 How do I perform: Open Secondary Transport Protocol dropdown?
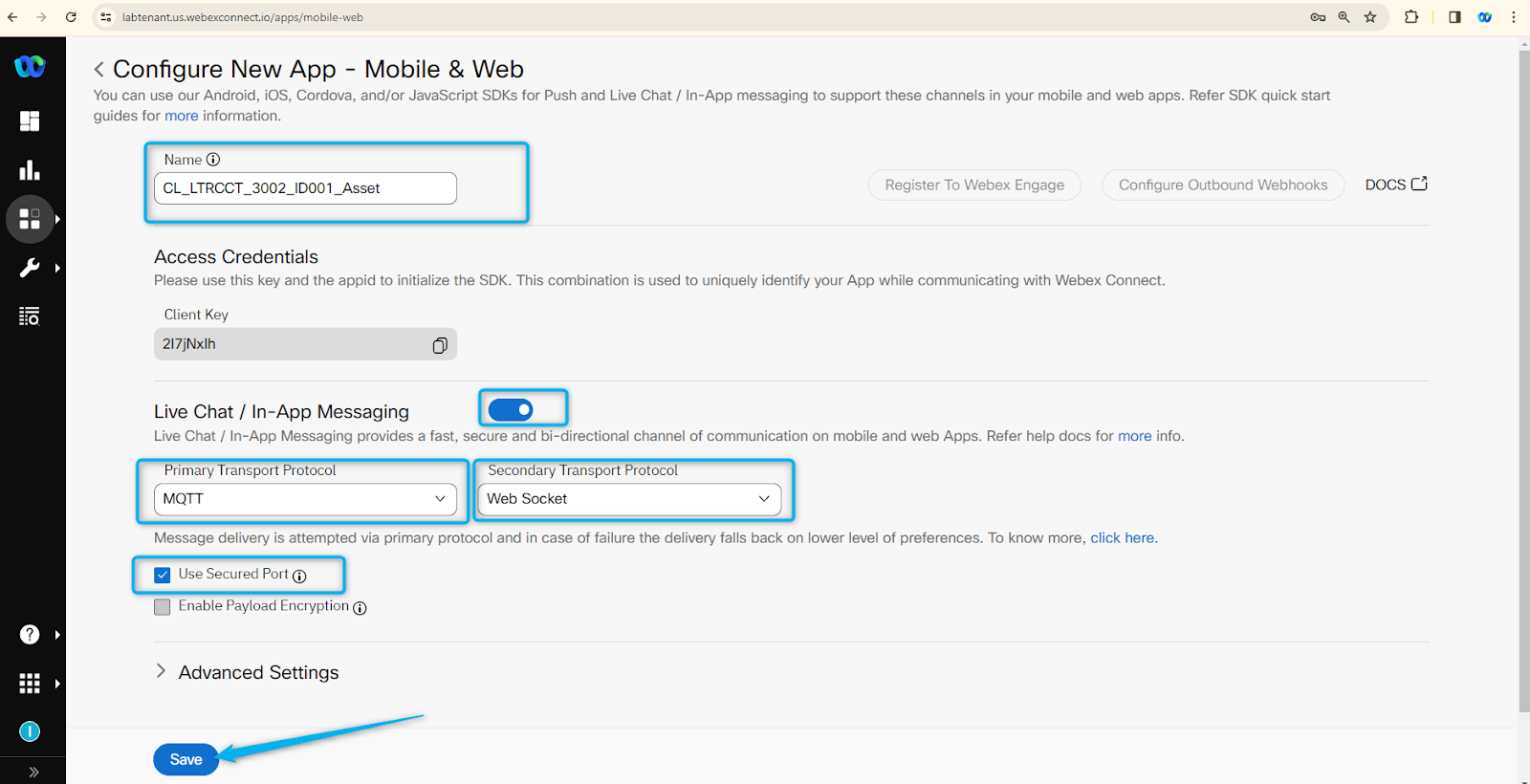pyautogui.click(x=629, y=499)
